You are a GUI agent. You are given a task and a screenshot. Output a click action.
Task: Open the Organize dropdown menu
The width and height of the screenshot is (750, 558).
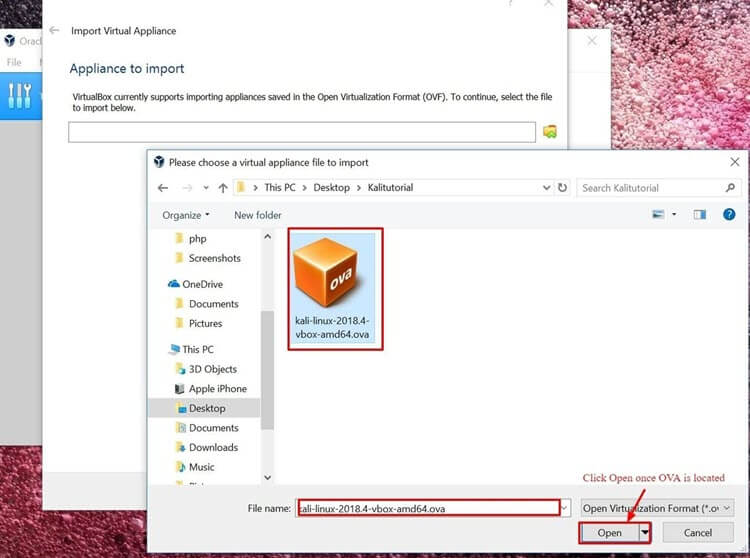pos(186,215)
